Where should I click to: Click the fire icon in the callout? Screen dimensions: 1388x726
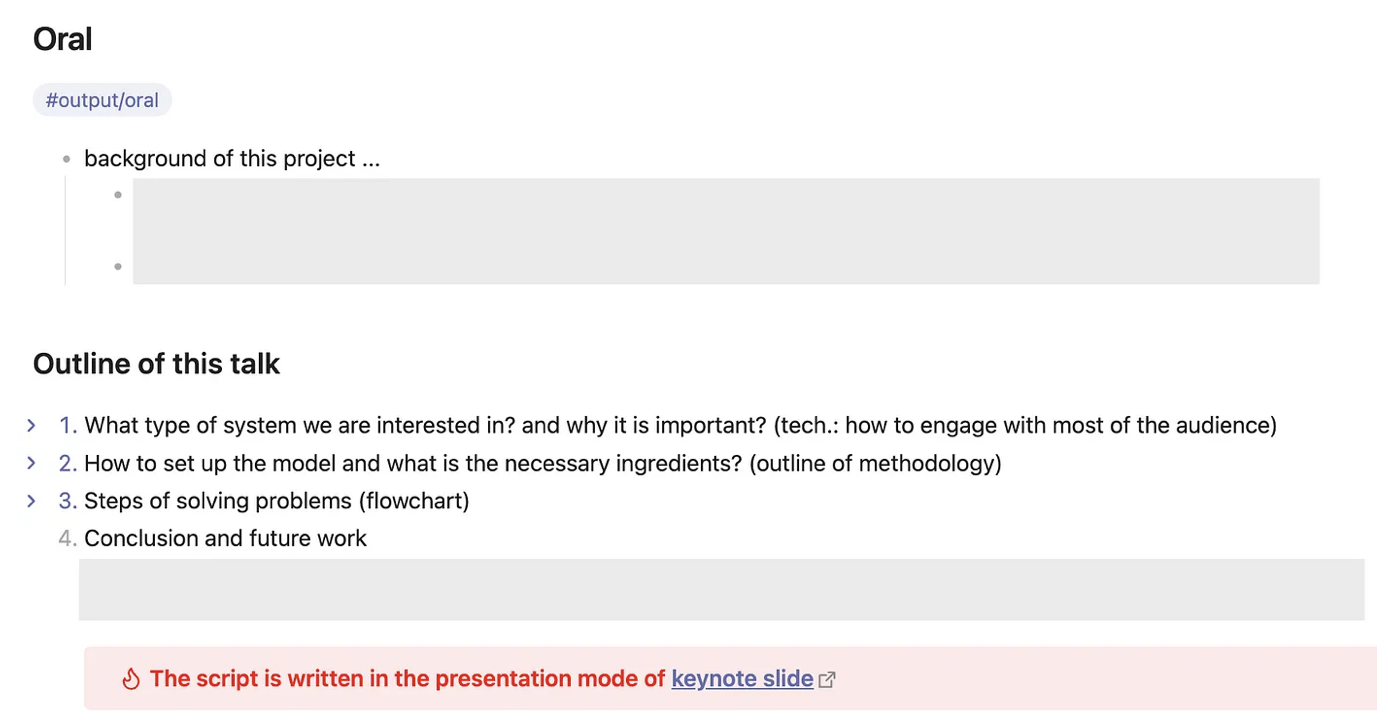[x=130, y=680]
